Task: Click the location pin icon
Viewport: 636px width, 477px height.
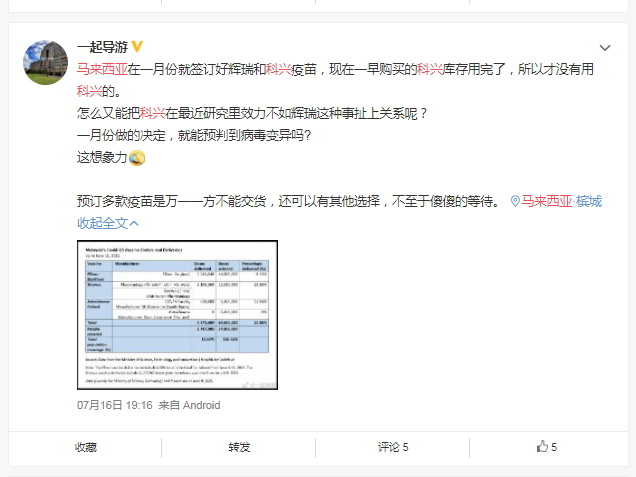Action: 515,201
